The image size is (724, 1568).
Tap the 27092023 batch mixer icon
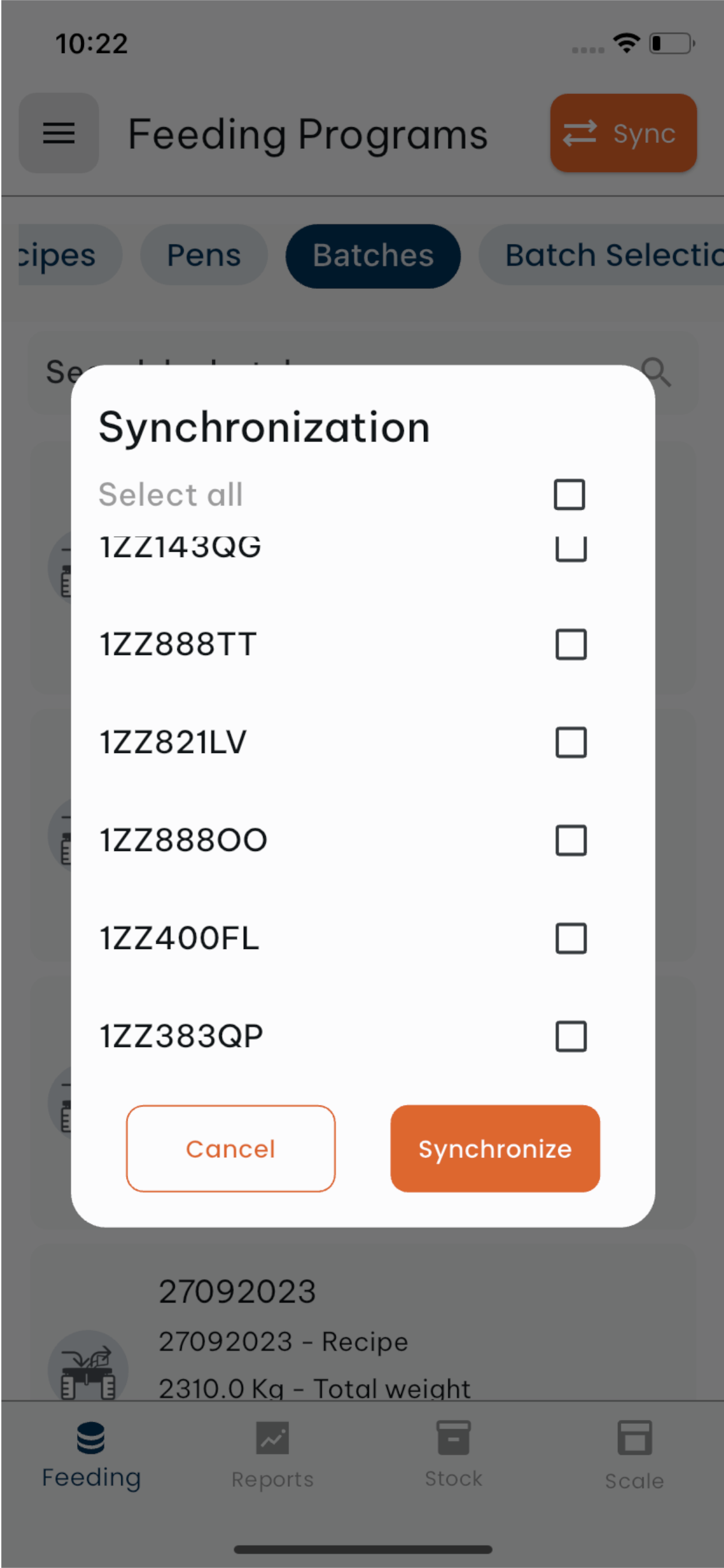(88, 1370)
